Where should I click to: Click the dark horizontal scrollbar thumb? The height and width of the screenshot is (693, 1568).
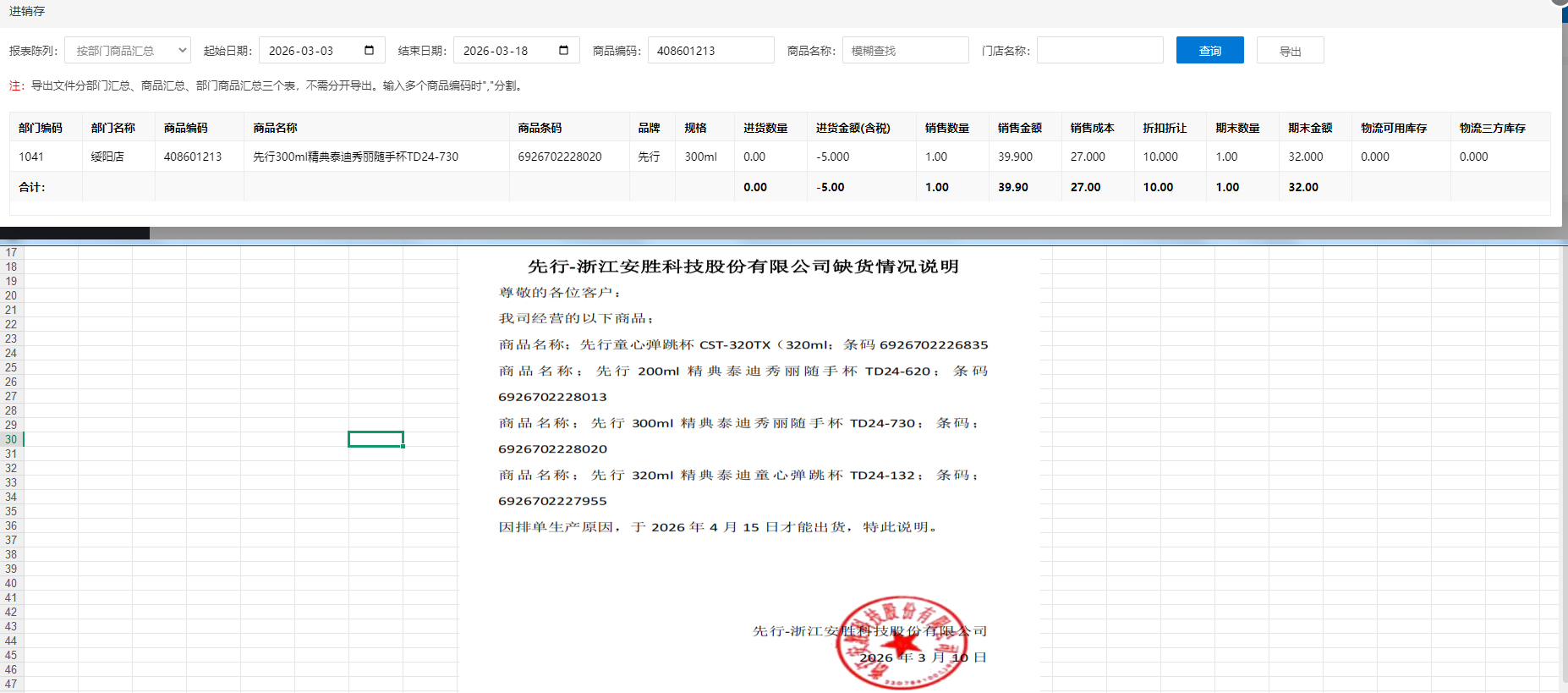(x=74, y=233)
